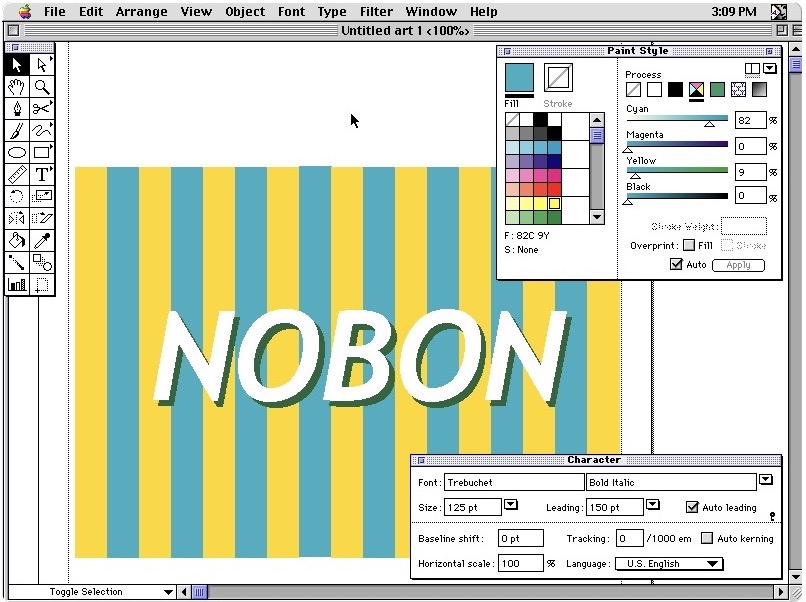806x602 pixels.
Task: Enable the Auto kerning checkbox
Action: pos(707,538)
